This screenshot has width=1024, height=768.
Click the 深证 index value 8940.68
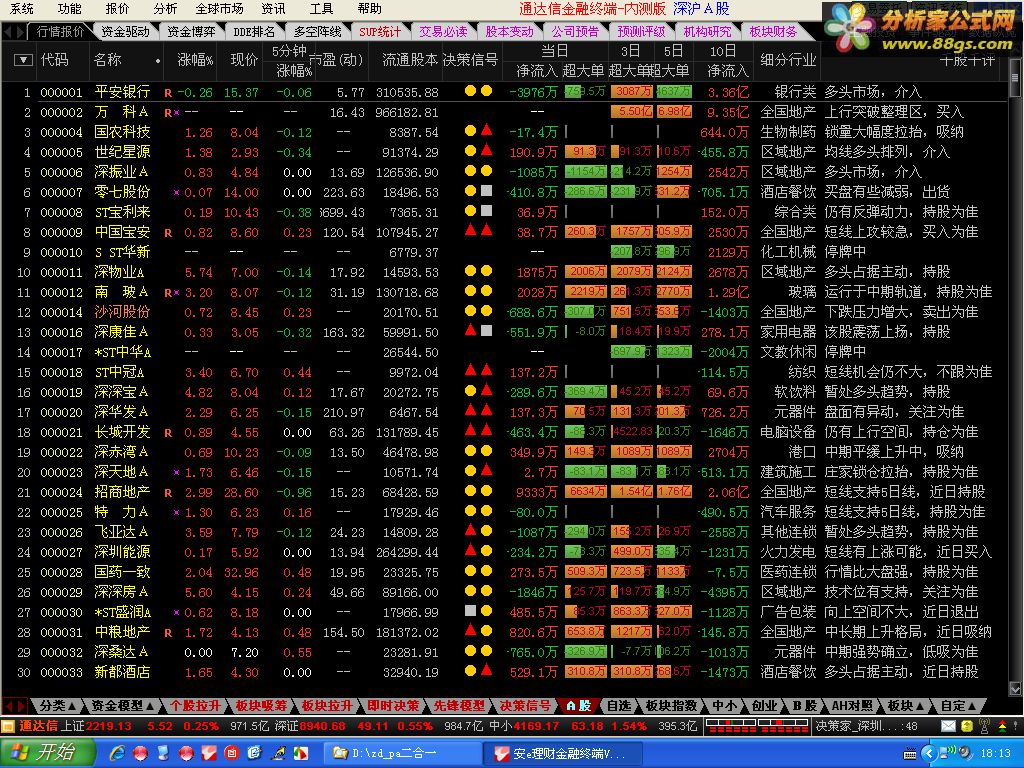(323, 726)
